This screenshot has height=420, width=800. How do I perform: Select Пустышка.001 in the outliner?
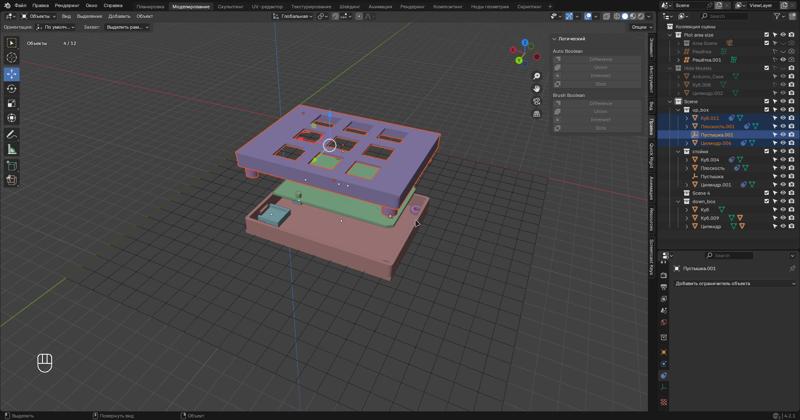(x=716, y=135)
